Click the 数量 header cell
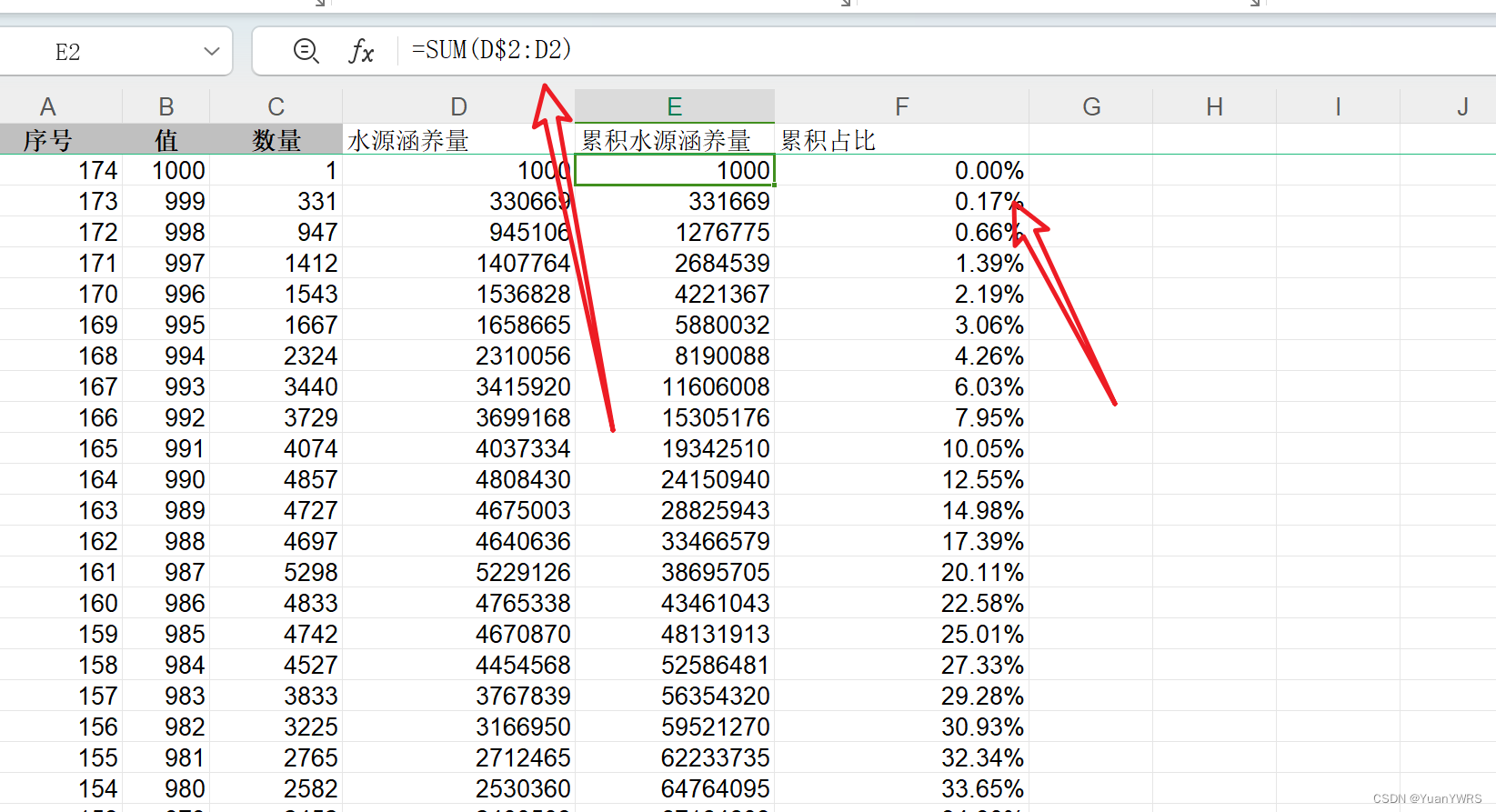The width and height of the screenshot is (1496, 812). (276, 139)
